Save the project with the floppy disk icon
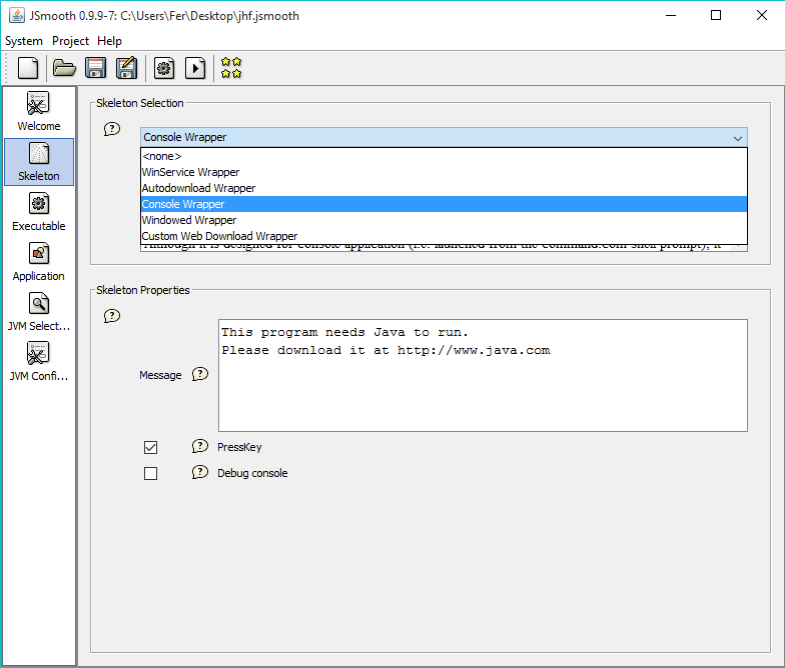 coord(95,68)
